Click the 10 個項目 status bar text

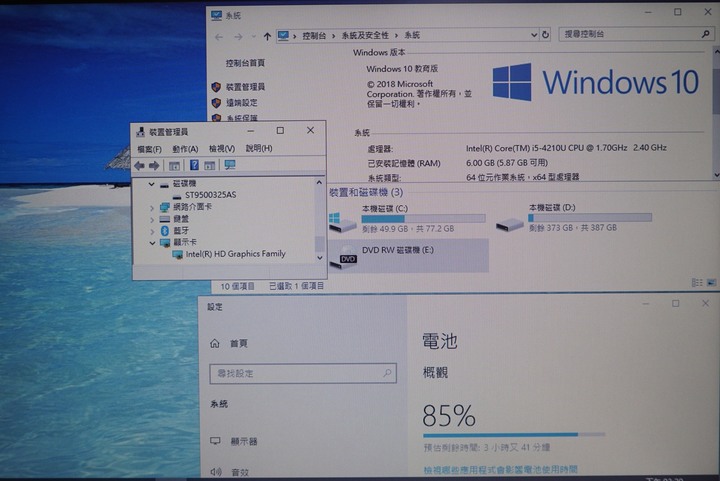pos(237,286)
